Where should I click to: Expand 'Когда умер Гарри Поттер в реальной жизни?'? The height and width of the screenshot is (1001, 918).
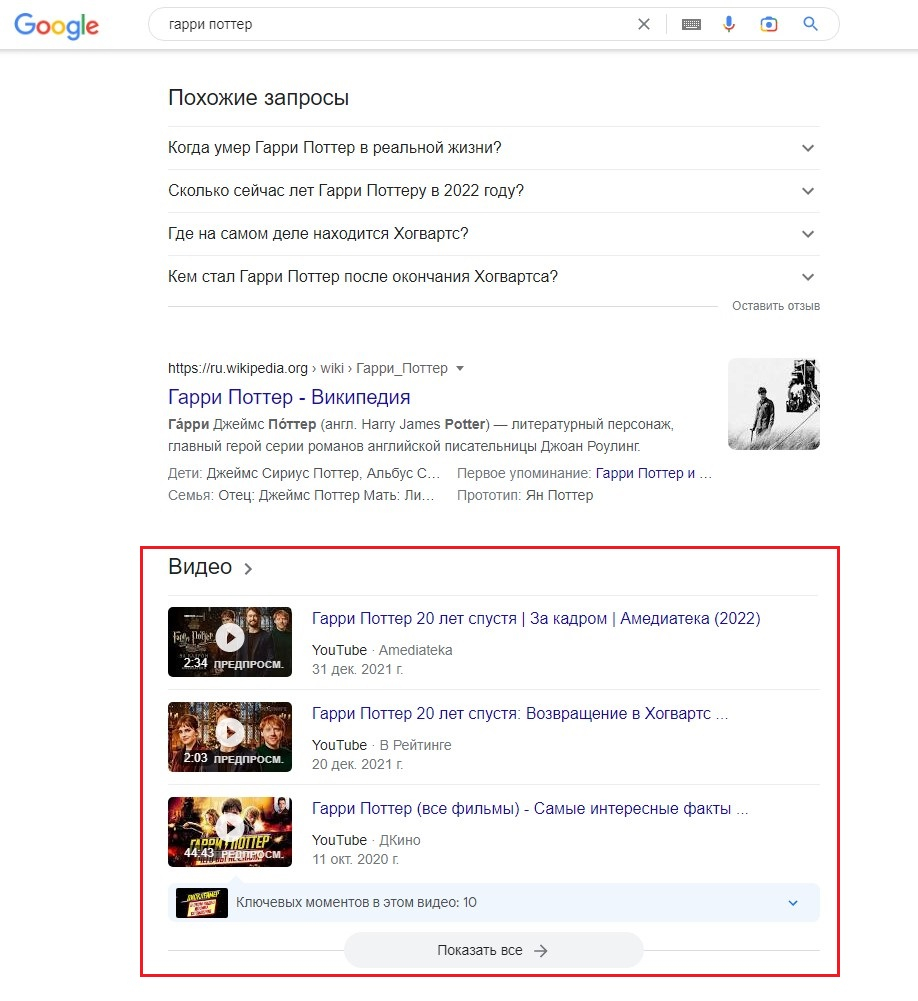coord(493,148)
